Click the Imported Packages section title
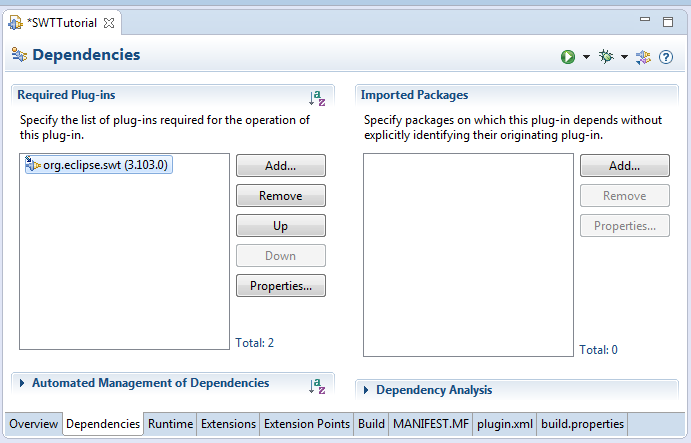This screenshot has width=691, height=443. (414, 95)
